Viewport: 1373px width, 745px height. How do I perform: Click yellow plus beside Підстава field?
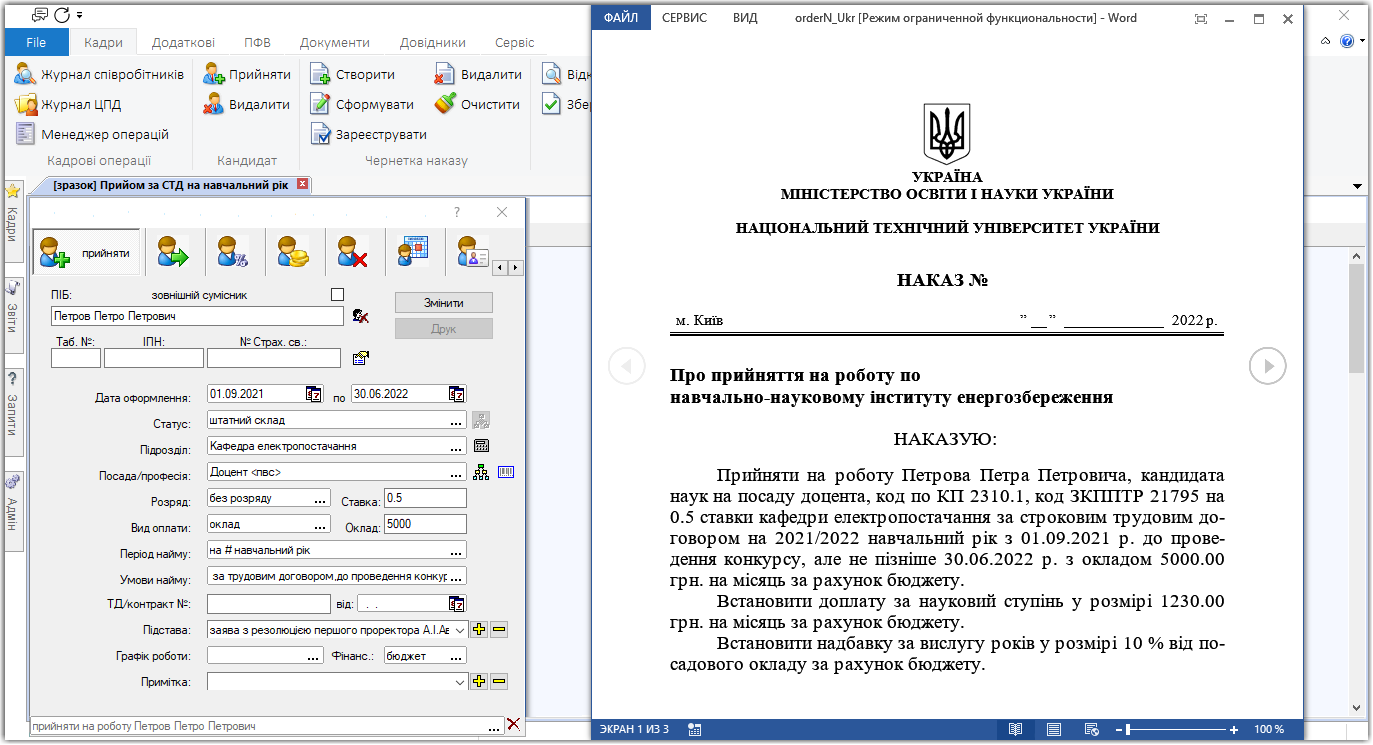tap(480, 630)
